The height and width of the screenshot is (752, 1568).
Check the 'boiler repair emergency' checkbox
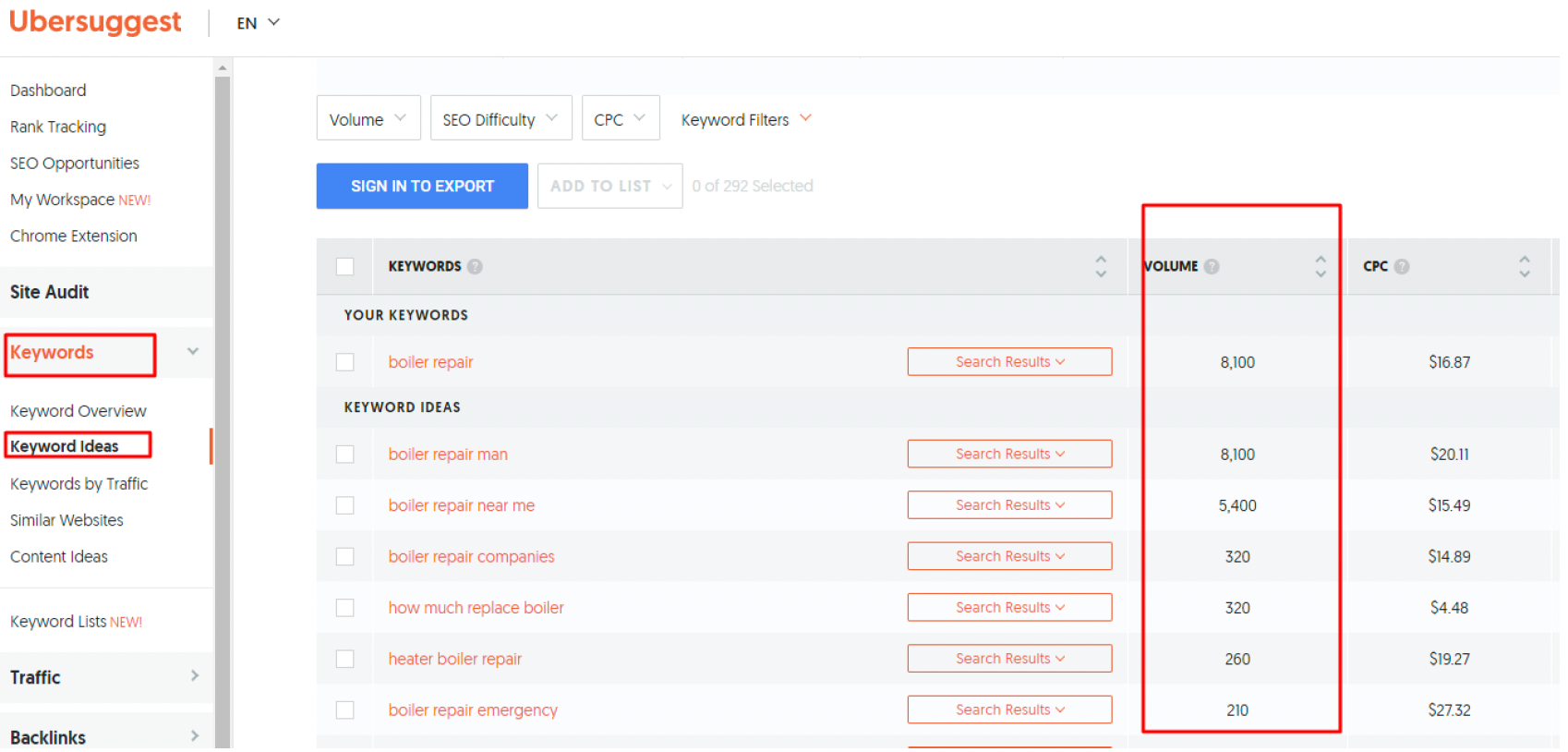tap(345, 710)
